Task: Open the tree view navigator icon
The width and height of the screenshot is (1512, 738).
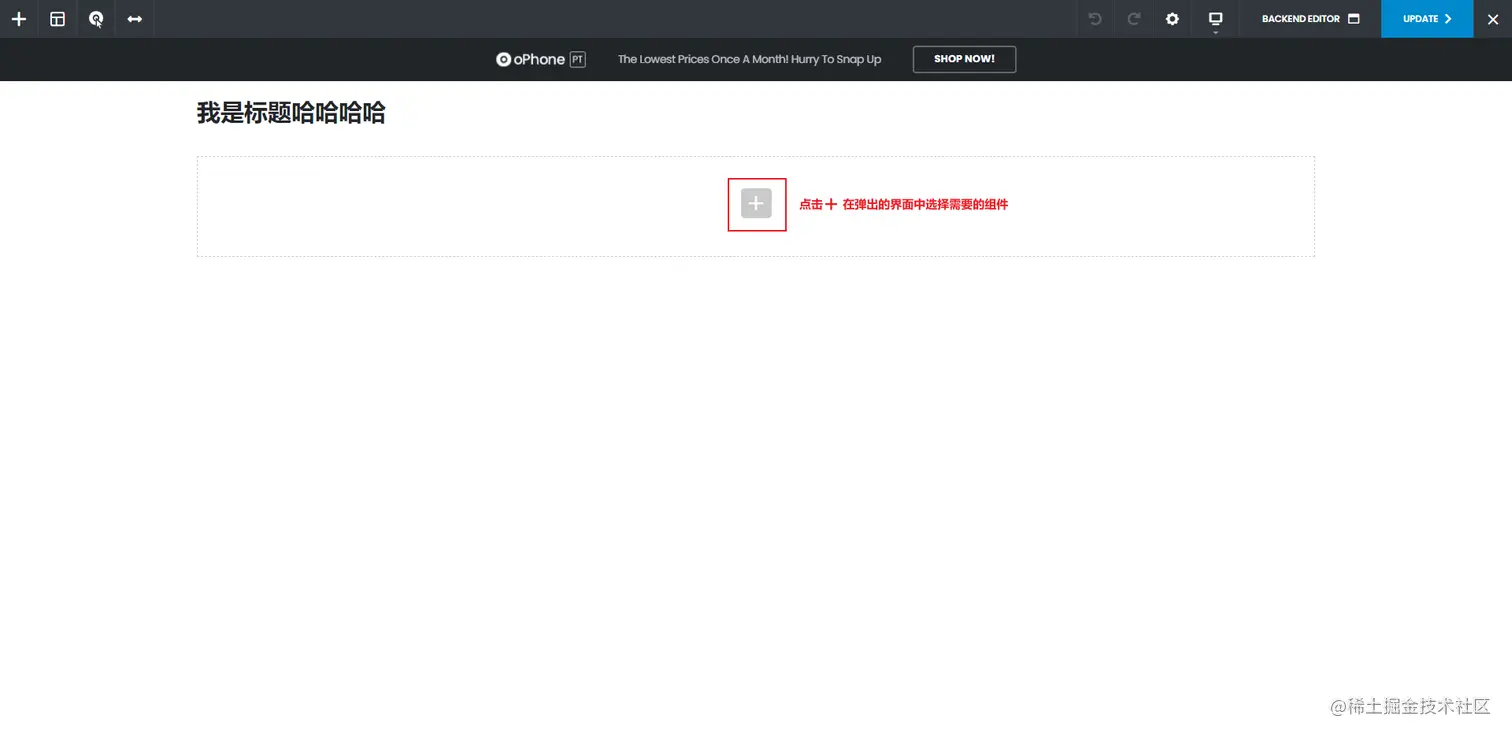Action: [96, 19]
